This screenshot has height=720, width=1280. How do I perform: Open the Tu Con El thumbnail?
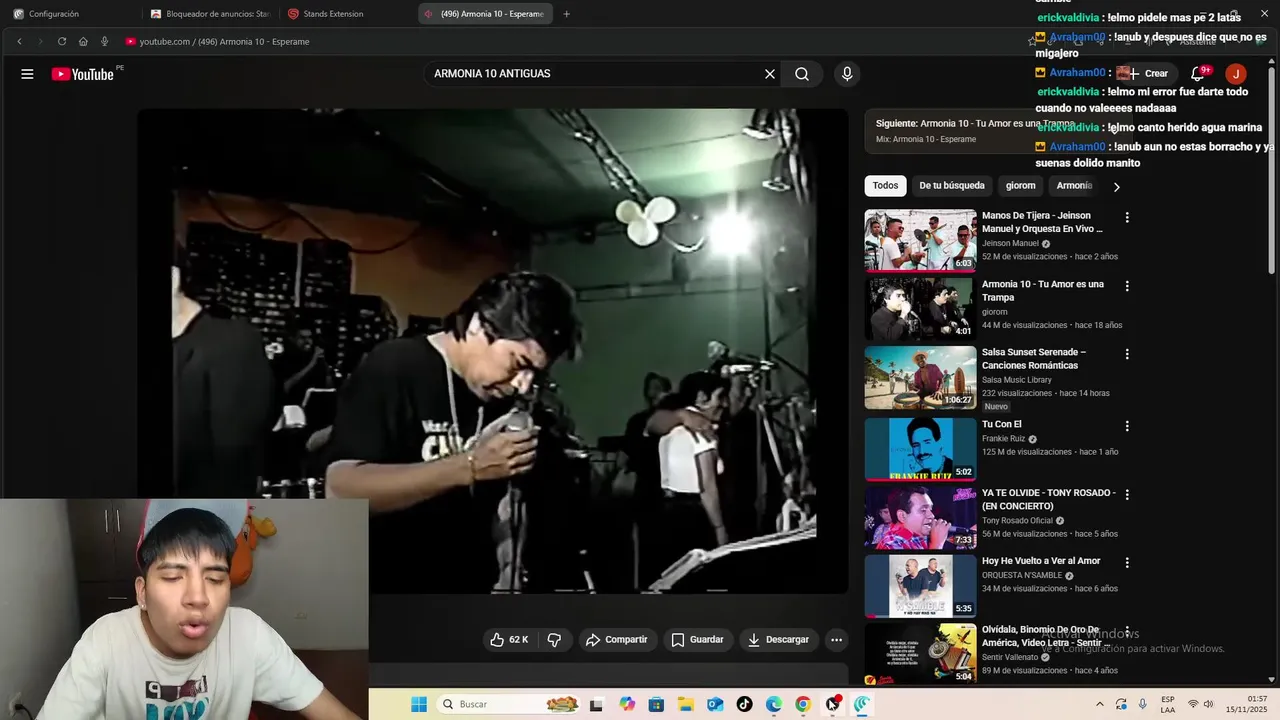click(920, 449)
